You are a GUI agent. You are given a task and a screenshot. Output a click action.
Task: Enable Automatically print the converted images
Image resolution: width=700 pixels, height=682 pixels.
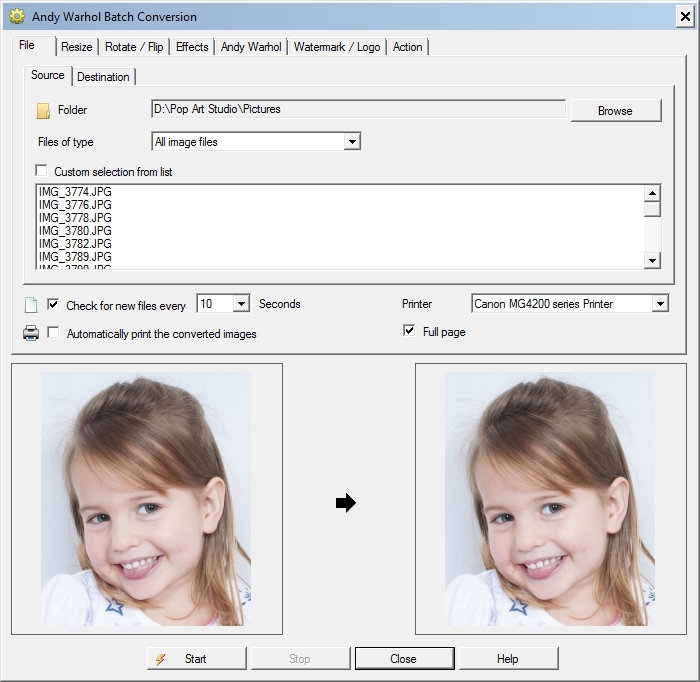pyautogui.click(x=53, y=333)
